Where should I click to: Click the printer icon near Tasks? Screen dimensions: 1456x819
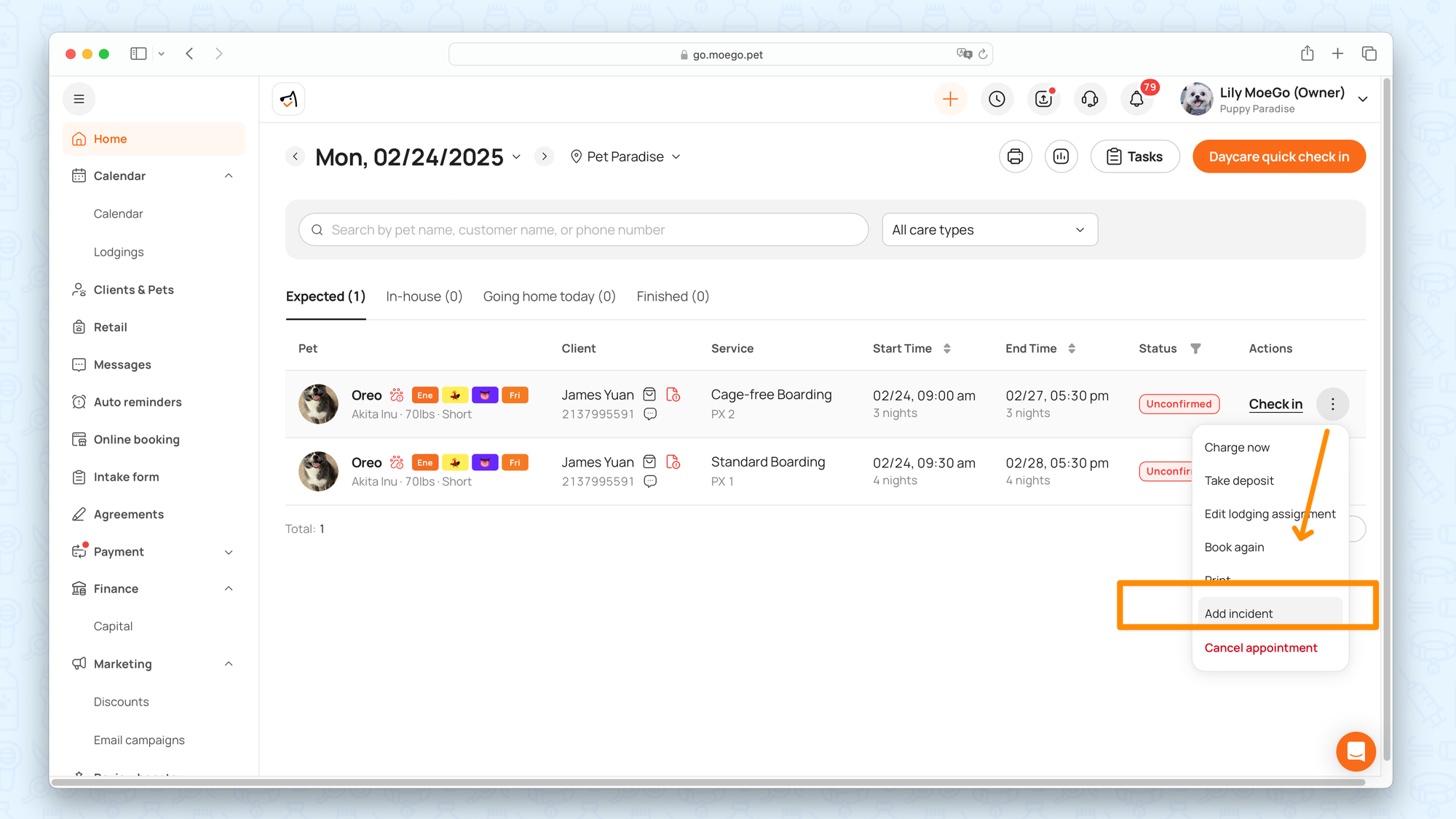(1015, 157)
